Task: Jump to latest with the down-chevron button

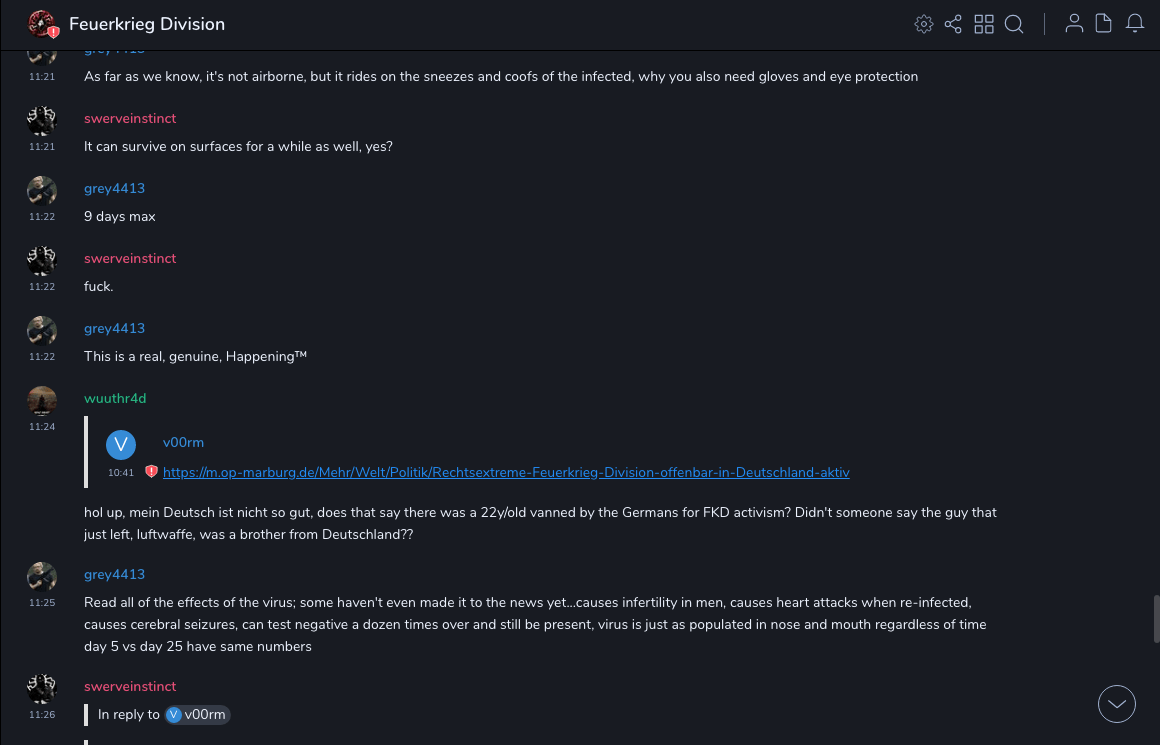Action: 1117,704
